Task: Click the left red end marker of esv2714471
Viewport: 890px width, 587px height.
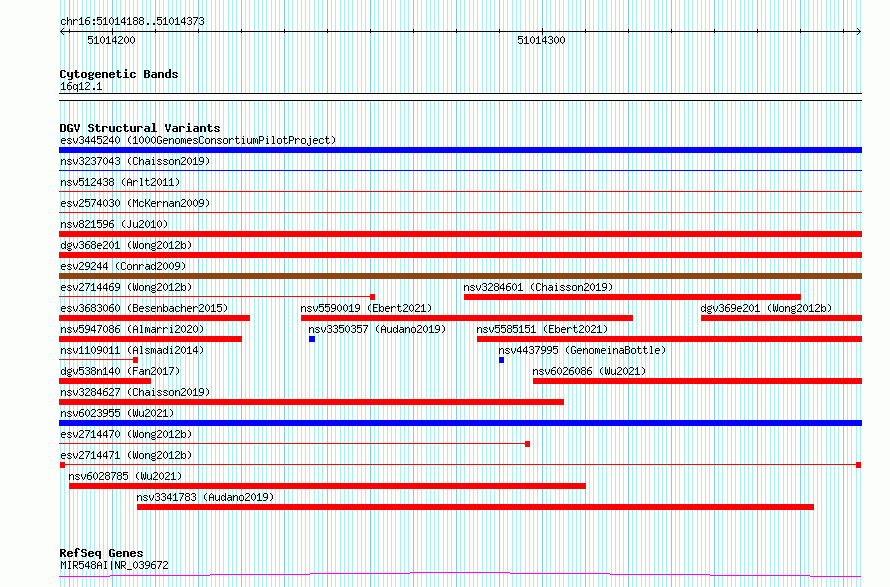Action: (62, 465)
